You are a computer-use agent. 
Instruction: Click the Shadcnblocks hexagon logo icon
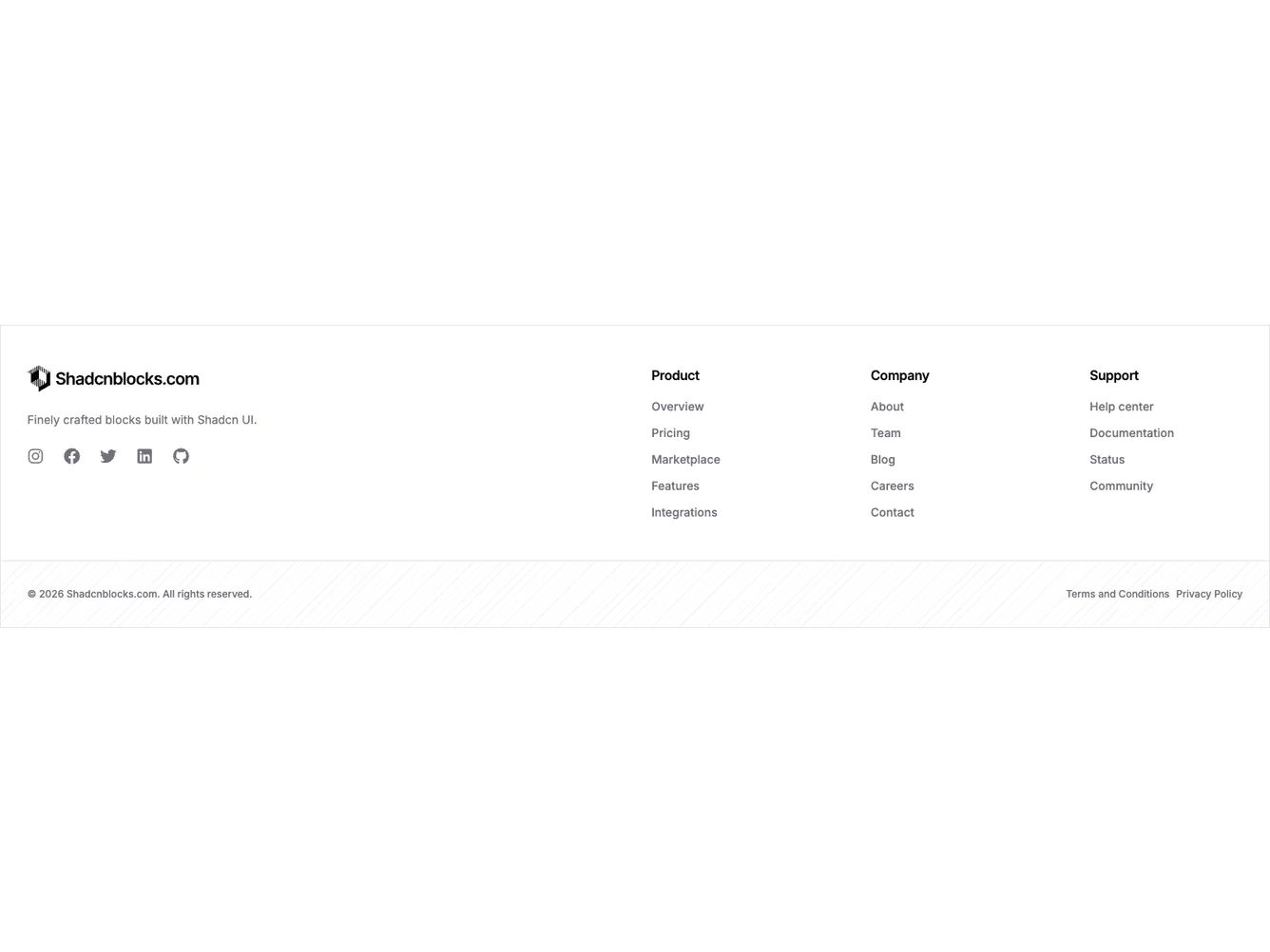pos(39,378)
